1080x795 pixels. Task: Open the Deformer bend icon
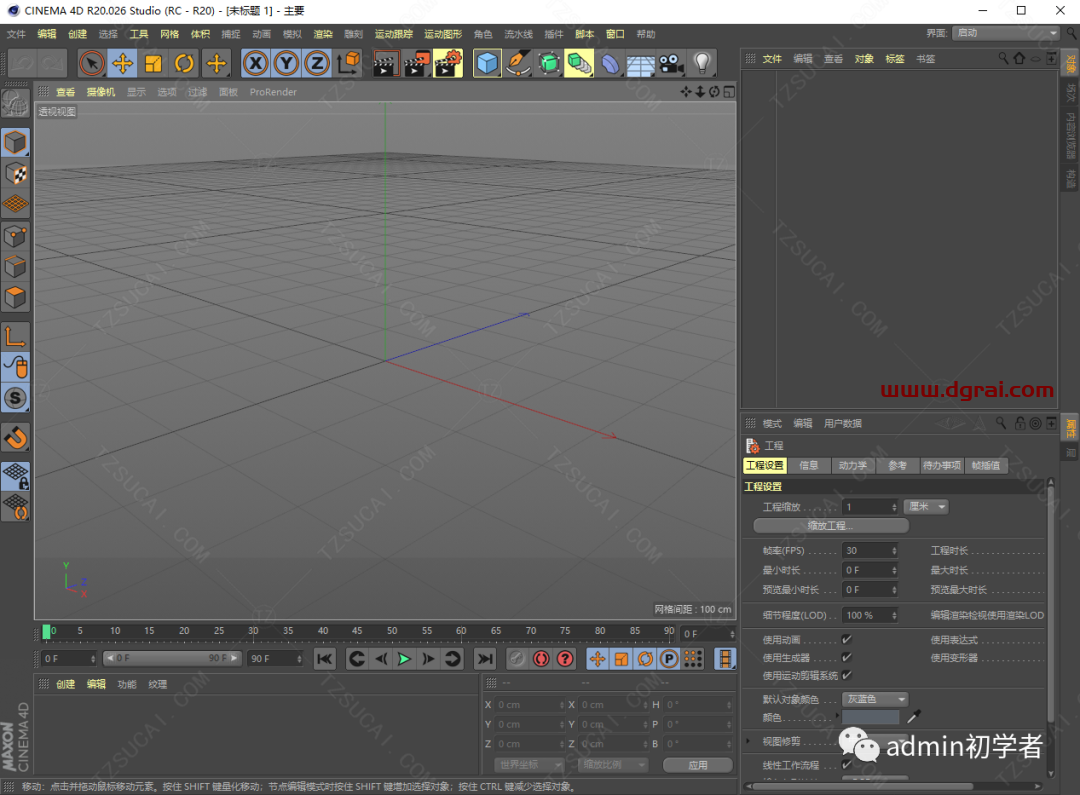(610, 63)
